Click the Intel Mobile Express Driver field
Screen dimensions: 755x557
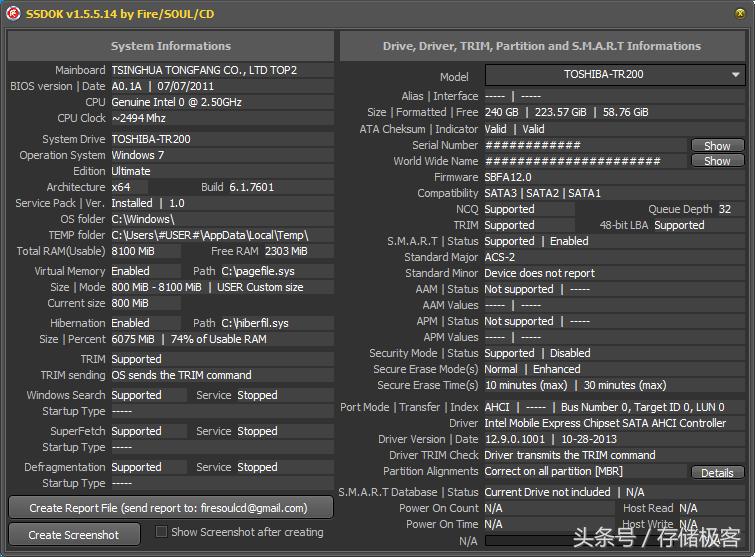(x=612, y=423)
